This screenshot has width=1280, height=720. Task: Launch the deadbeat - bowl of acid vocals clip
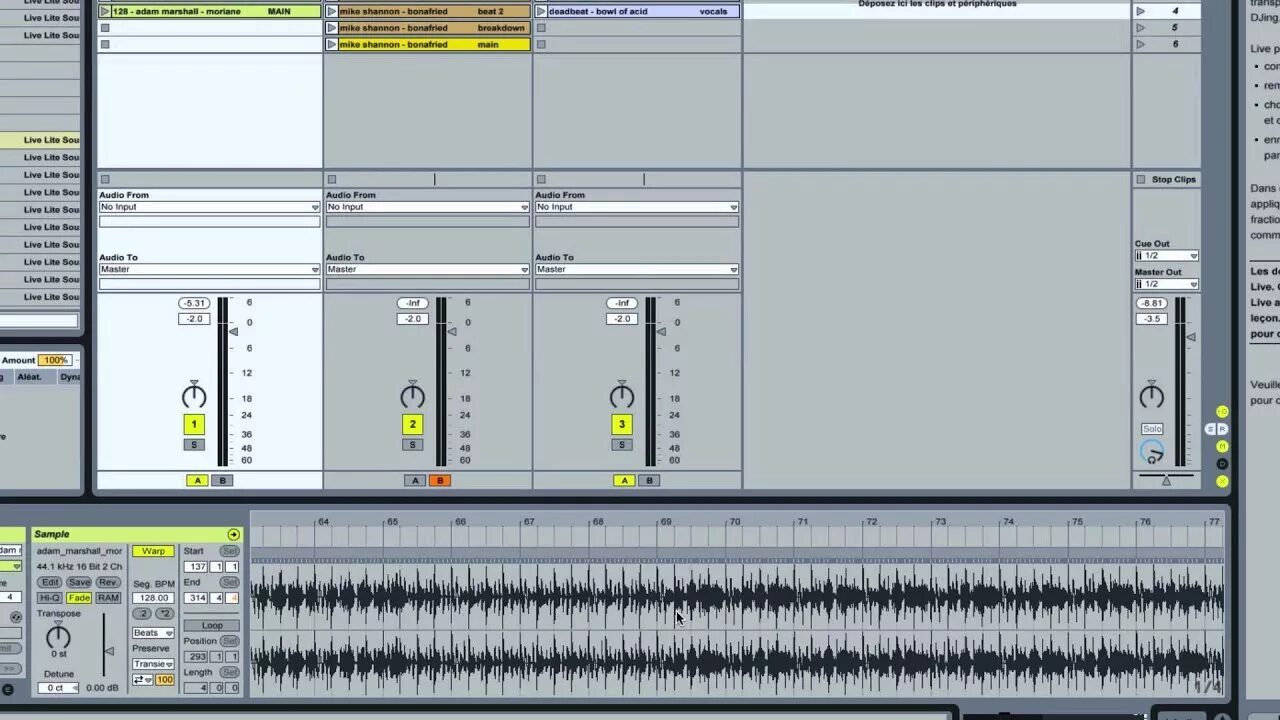pyautogui.click(x=541, y=11)
